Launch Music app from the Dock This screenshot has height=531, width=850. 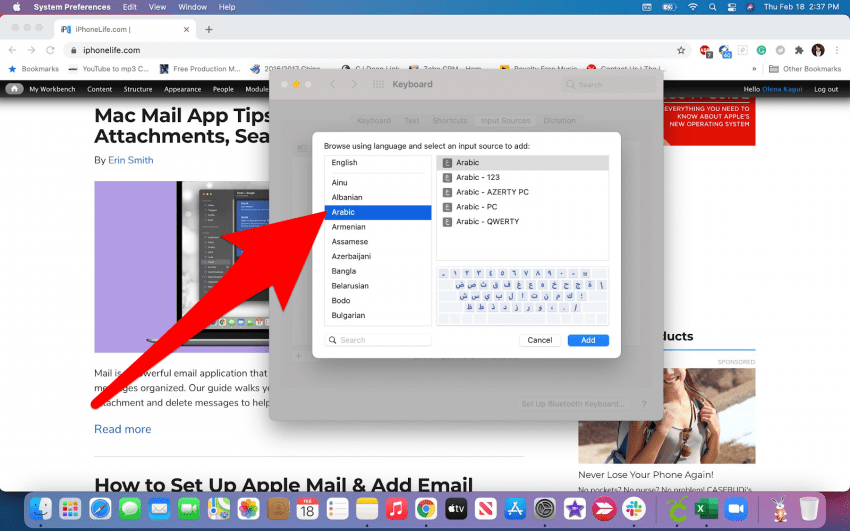point(396,509)
